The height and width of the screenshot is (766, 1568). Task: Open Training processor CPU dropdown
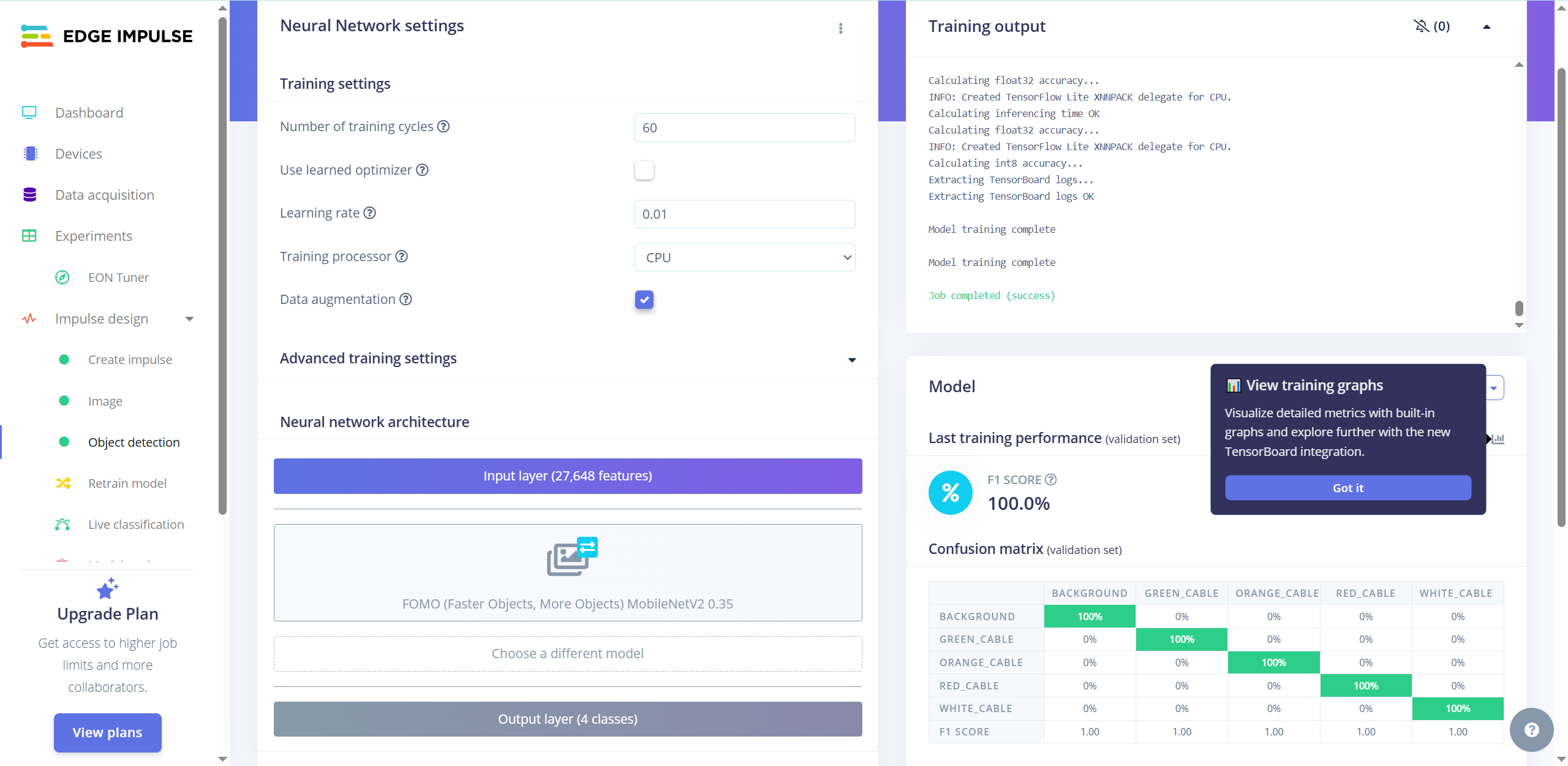[x=744, y=257]
